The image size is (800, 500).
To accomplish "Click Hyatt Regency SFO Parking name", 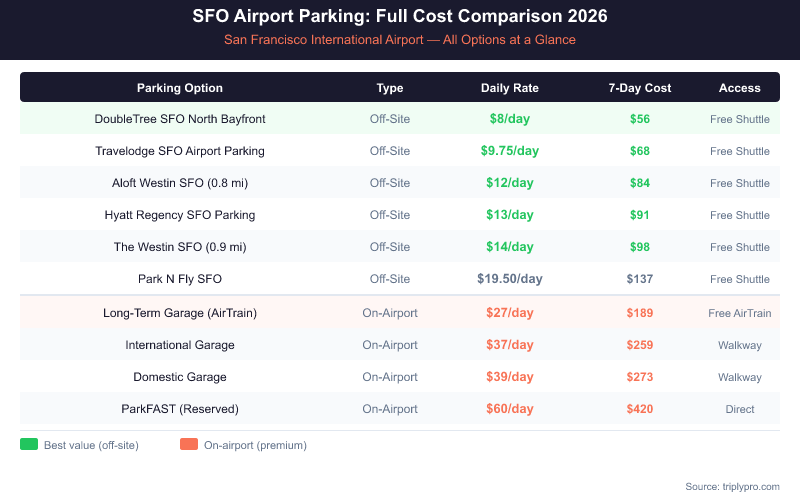I will 180,215.
